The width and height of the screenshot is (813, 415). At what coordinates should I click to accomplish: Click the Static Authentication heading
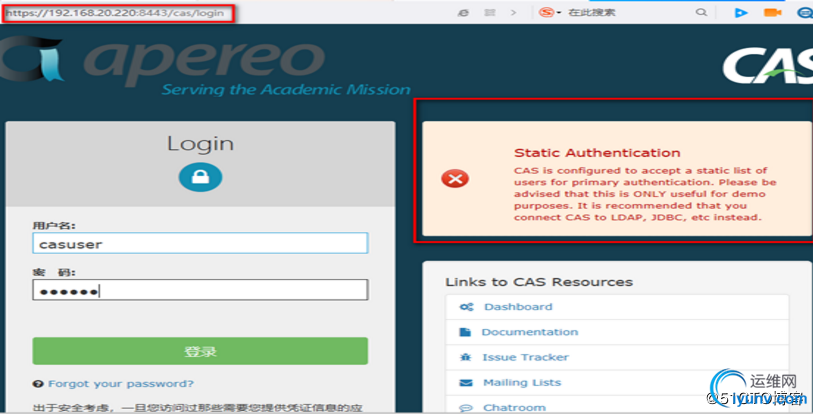[597, 153]
